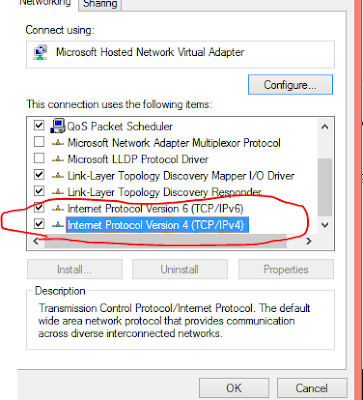This screenshot has height=400, width=363.
Task: Click the list scroll down arrow
Action: point(325,225)
